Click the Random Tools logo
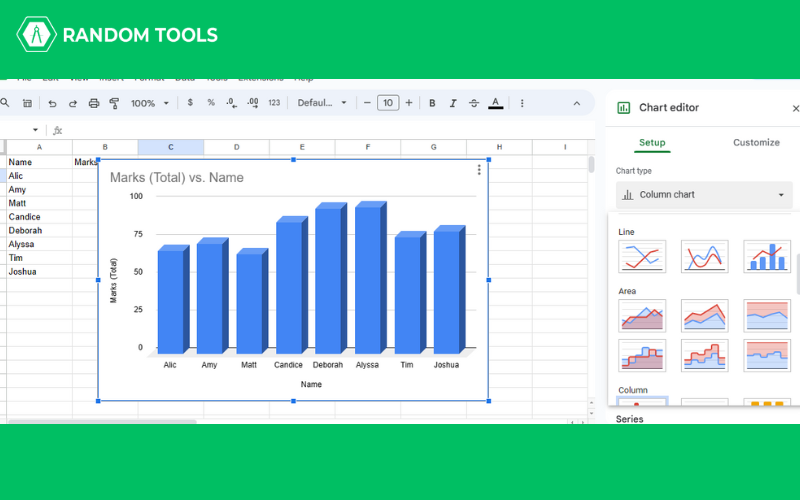The image size is (800, 500). [x=117, y=35]
